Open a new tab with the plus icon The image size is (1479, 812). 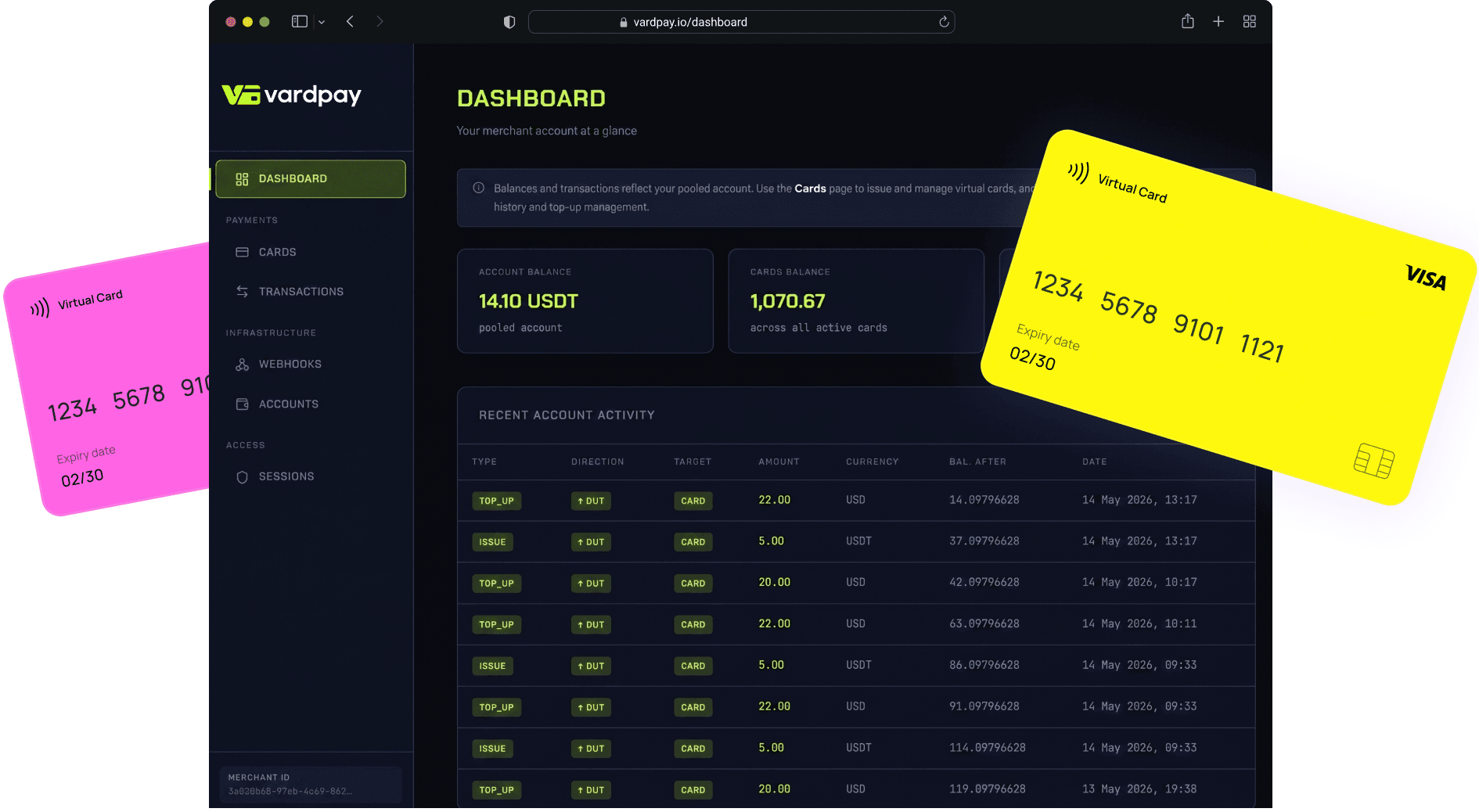(x=1218, y=22)
